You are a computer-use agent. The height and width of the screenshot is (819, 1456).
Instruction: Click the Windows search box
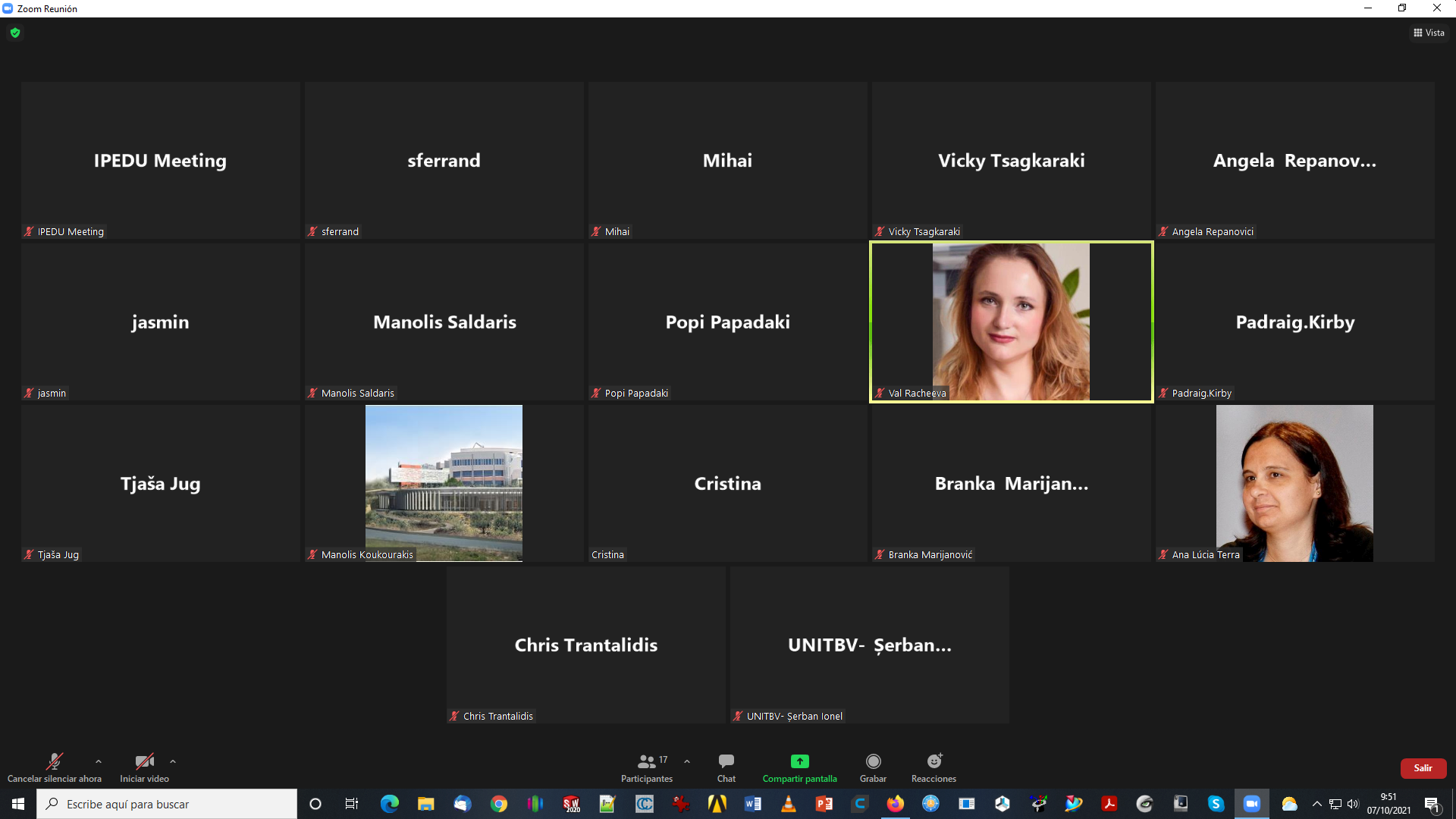(167, 804)
